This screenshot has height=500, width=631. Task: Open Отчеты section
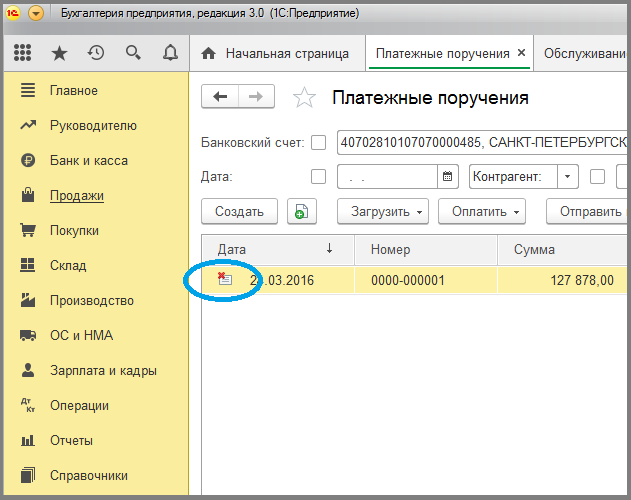point(71,440)
